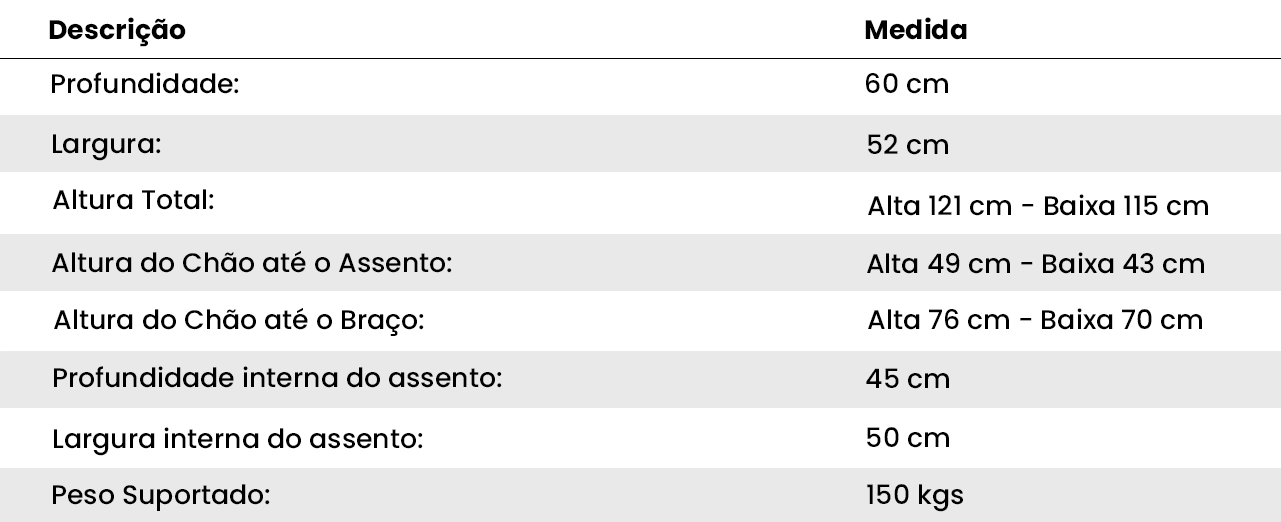Select the Peso Suportado row label
The width and height of the screenshot is (1281, 522).
click(x=161, y=495)
